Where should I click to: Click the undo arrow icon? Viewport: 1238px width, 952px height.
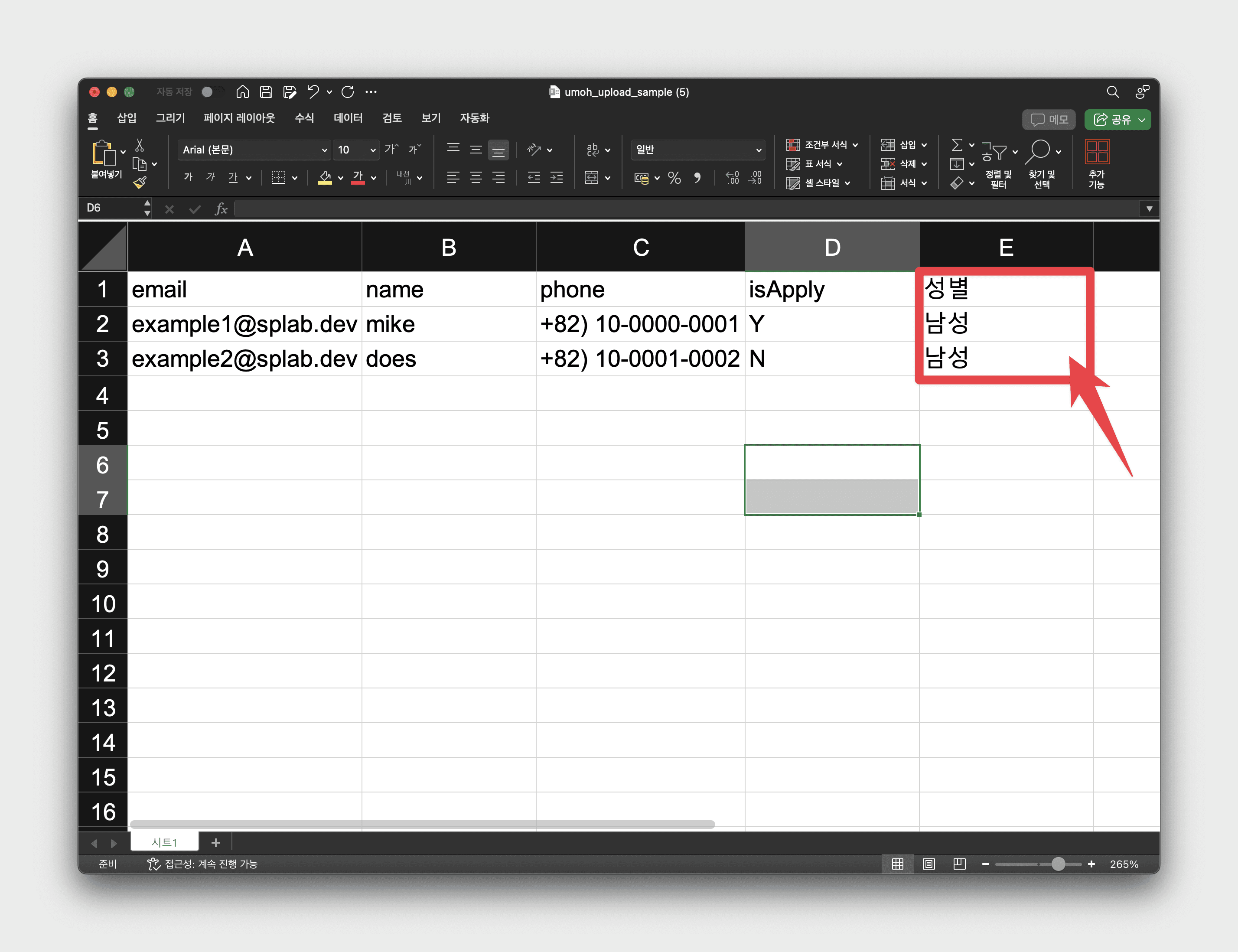(x=313, y=92)
